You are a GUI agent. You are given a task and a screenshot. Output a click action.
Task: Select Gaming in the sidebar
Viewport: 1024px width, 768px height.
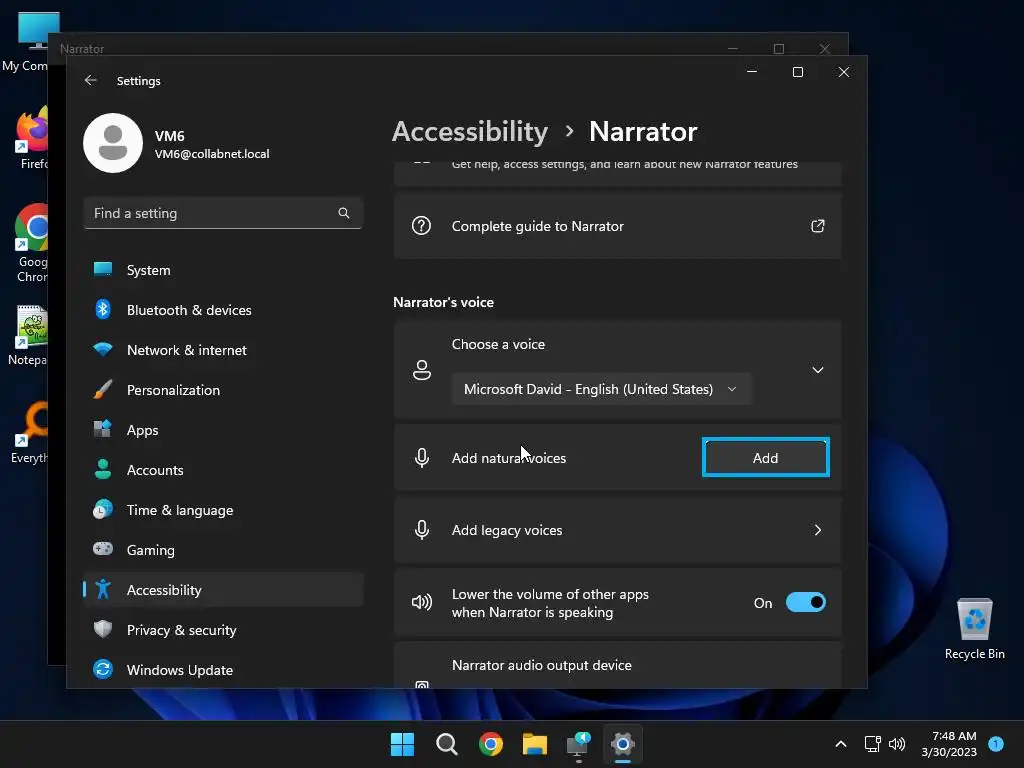point(223,549)
